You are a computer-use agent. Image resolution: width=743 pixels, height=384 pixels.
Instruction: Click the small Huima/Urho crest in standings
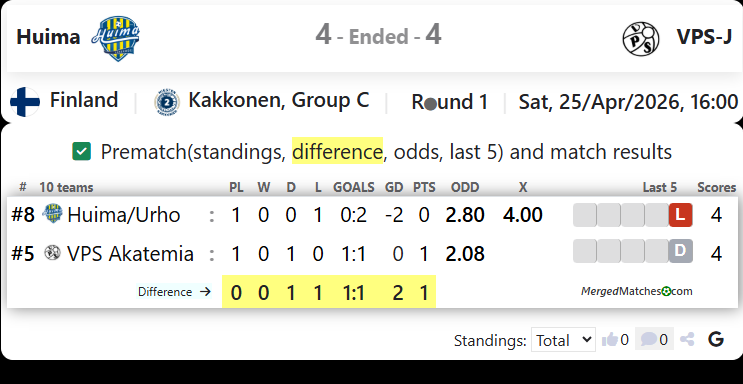click(52, 213)
